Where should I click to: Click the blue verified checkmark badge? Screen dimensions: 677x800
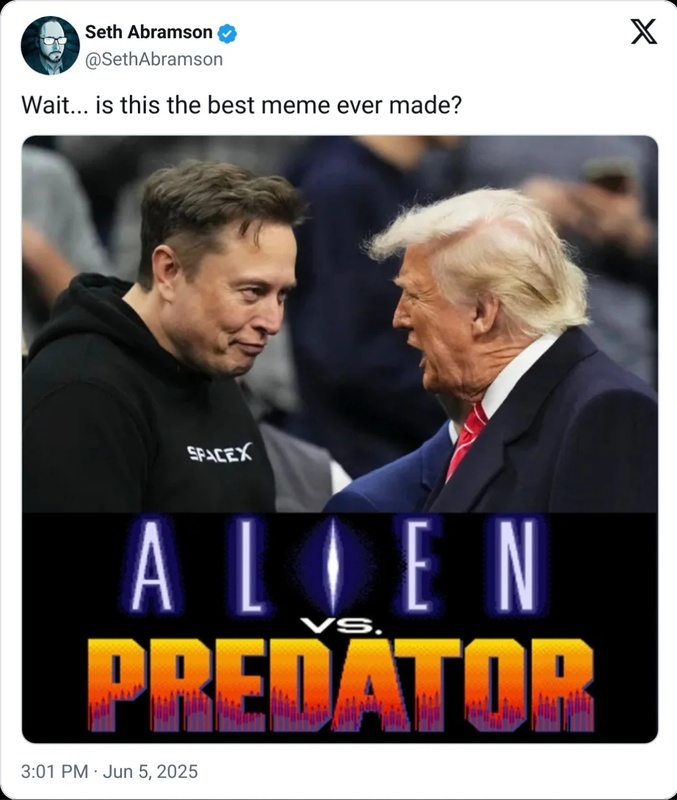227,33
